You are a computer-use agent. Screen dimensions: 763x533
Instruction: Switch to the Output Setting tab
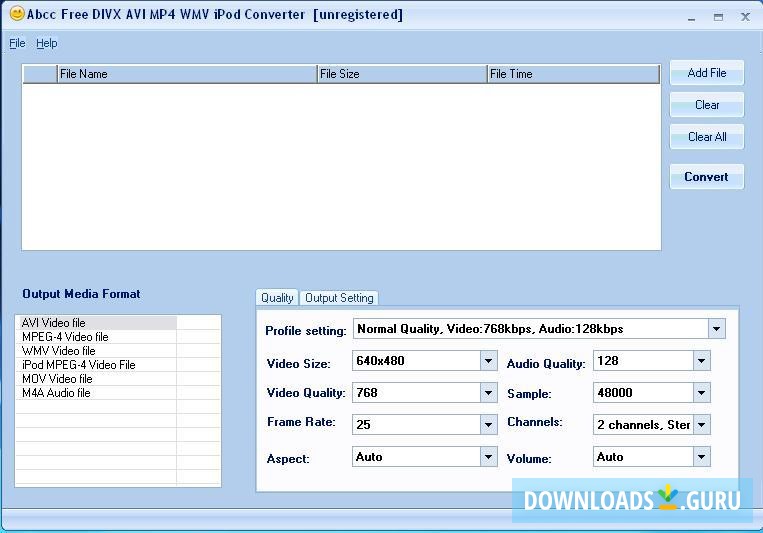point(339,298)
